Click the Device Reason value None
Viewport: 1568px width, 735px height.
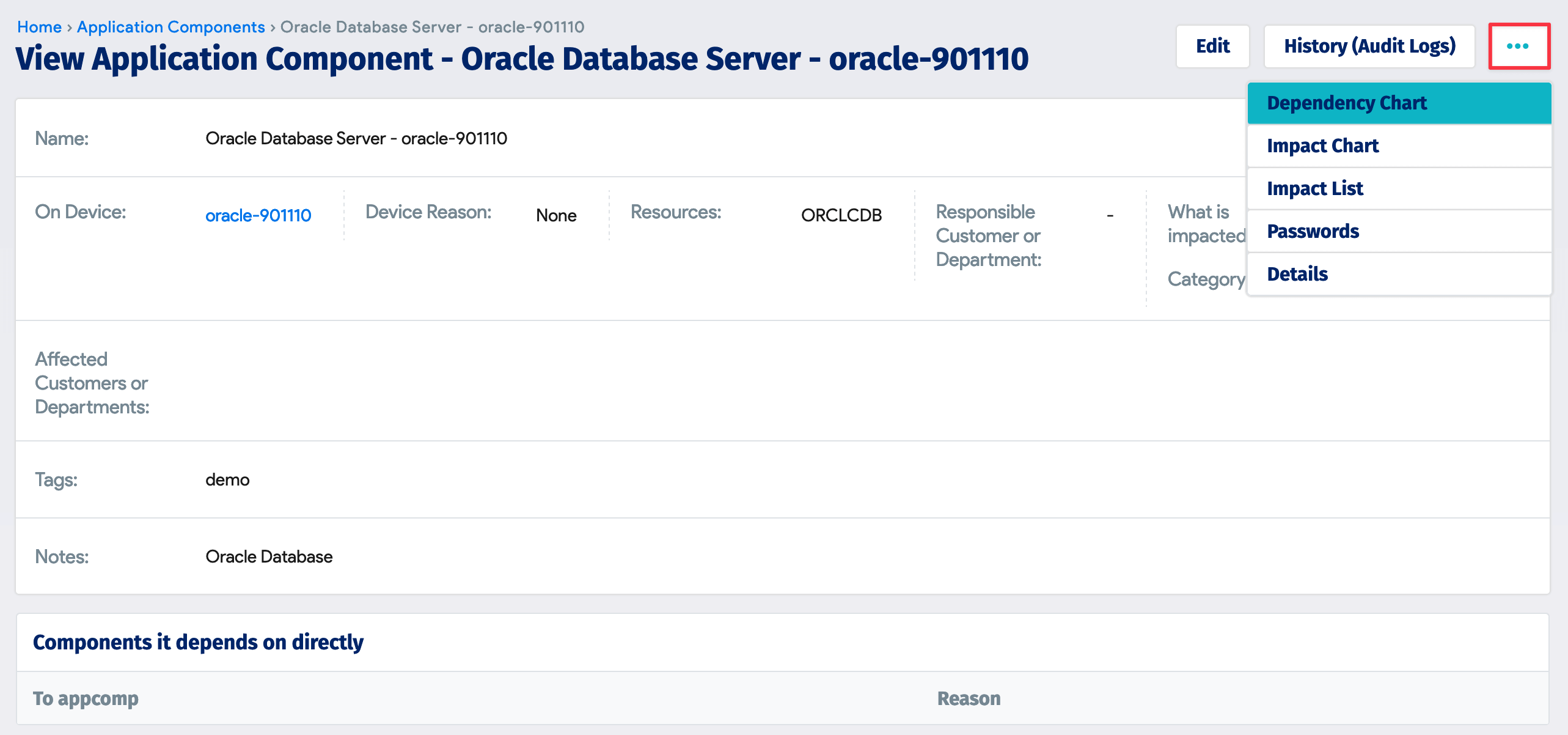[x=556, y=215]
